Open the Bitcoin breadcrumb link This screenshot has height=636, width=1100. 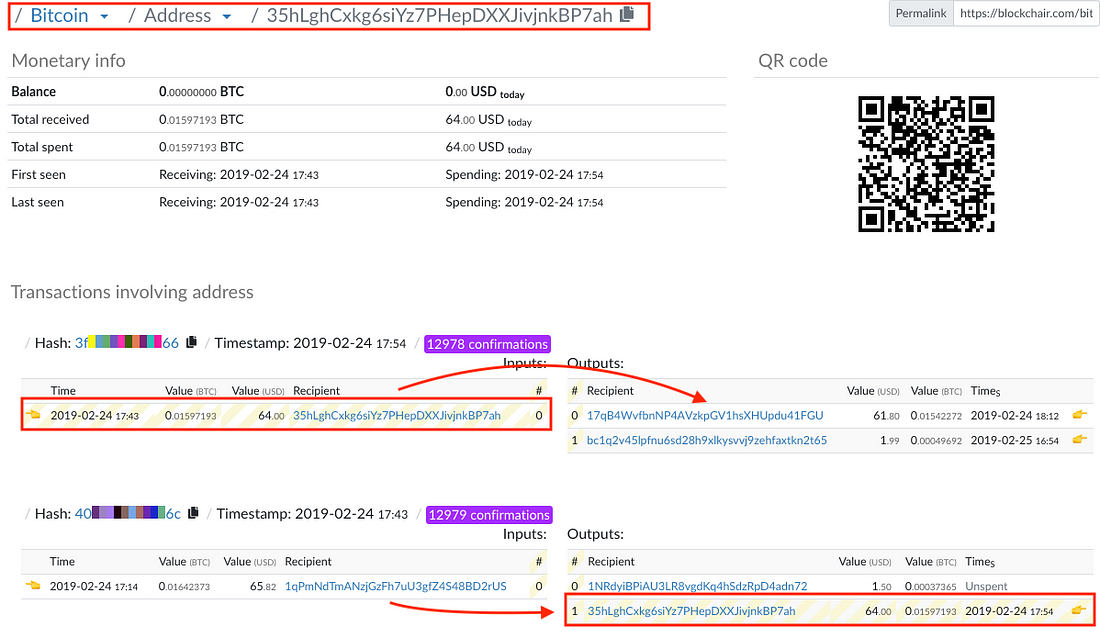pos(60,15)
